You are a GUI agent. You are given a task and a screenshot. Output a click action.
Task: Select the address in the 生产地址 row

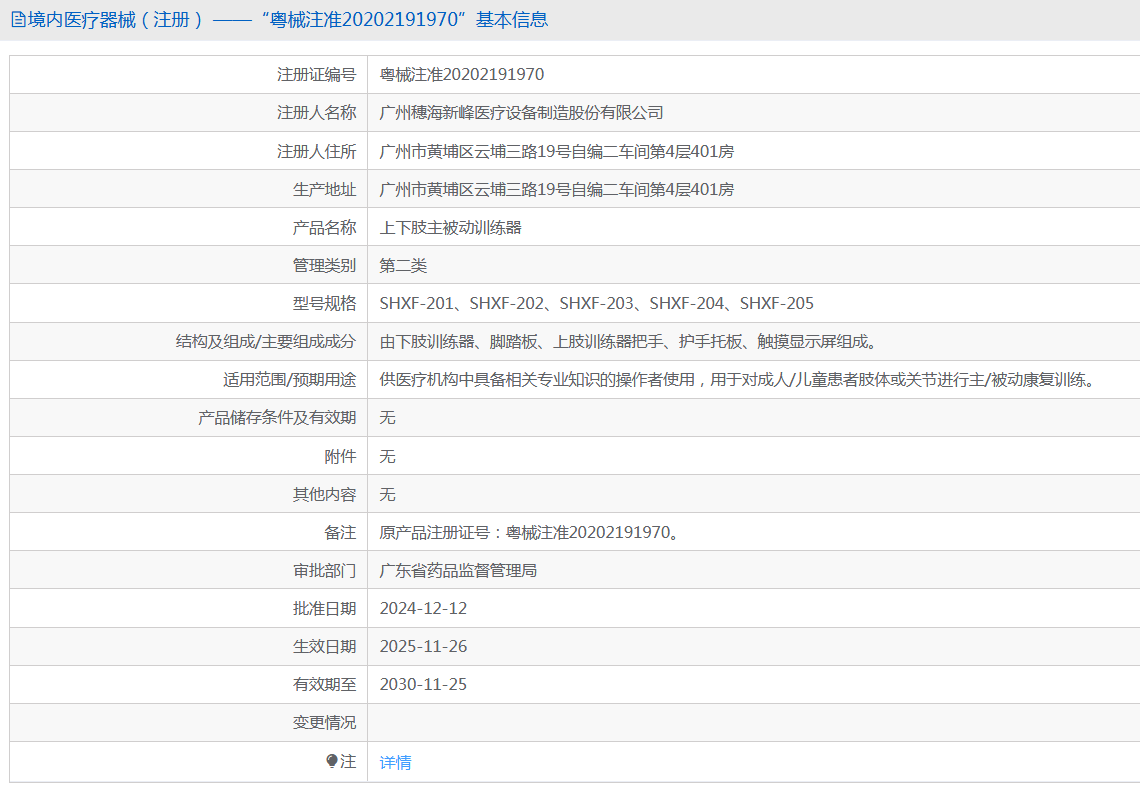[557, 189]
